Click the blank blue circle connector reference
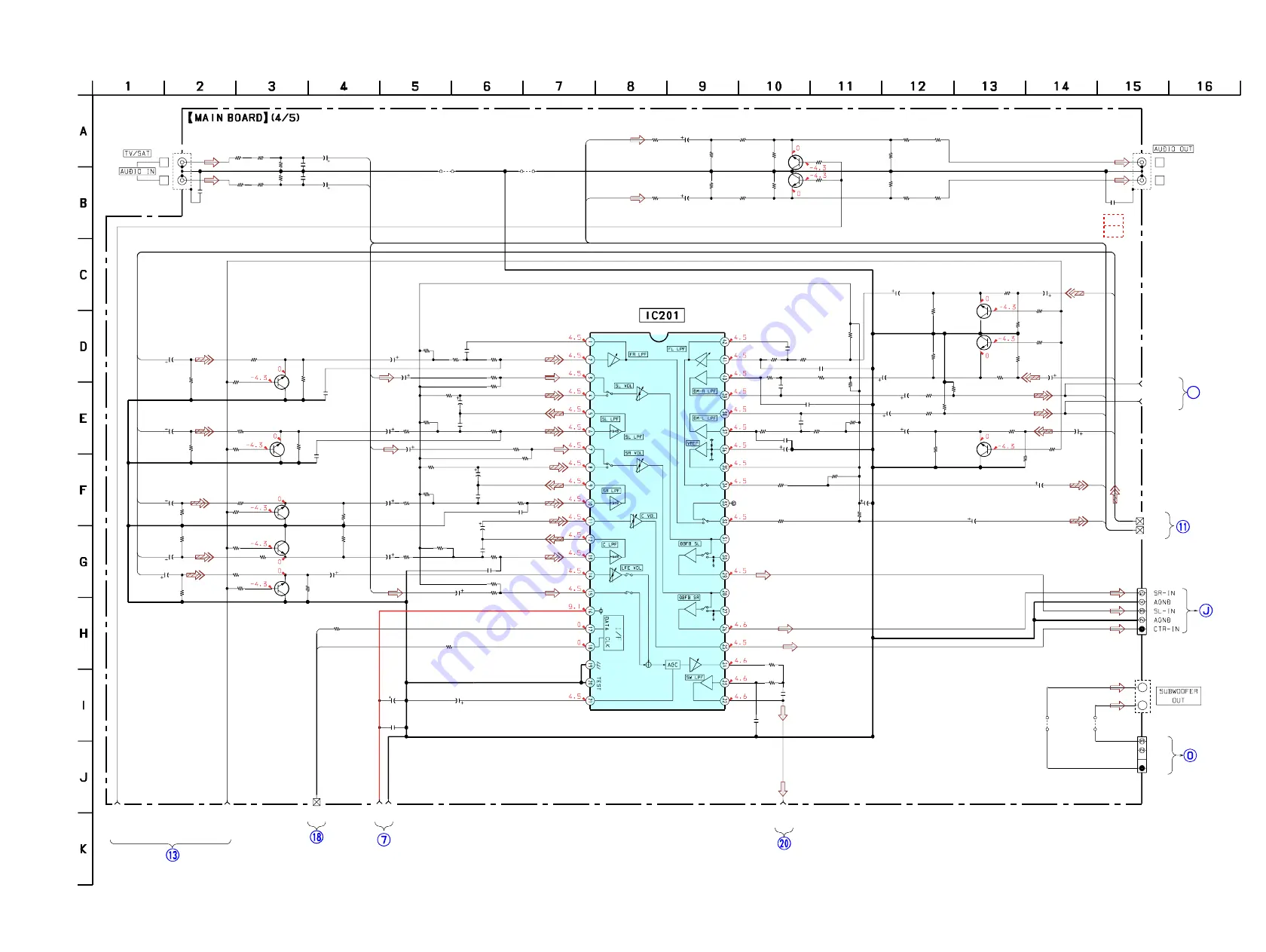 click(x=1193, y=392)
